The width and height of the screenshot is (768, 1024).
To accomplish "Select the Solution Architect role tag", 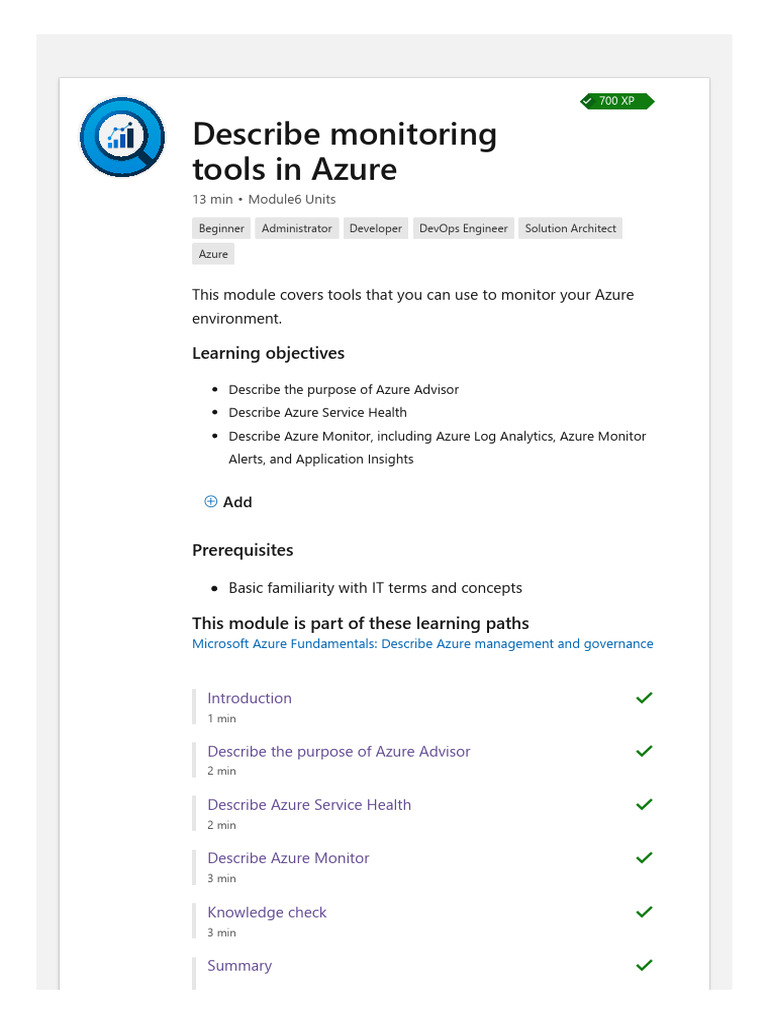I will coord(570,229).
